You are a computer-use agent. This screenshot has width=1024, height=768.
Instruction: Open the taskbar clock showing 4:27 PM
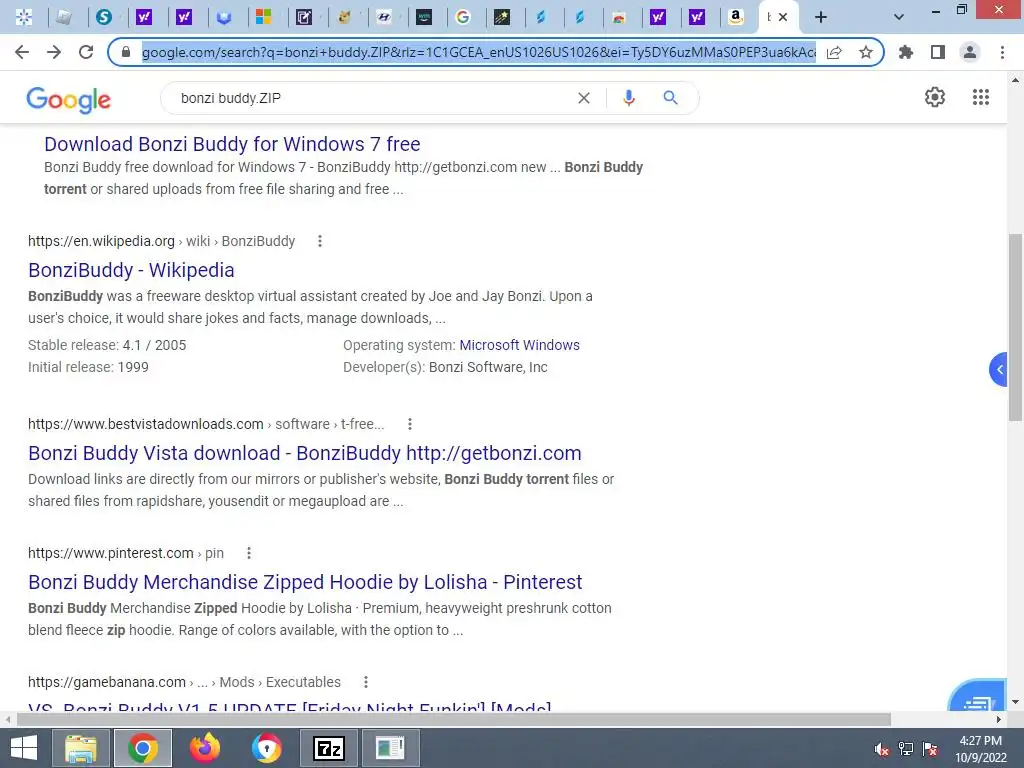(980, 749)
